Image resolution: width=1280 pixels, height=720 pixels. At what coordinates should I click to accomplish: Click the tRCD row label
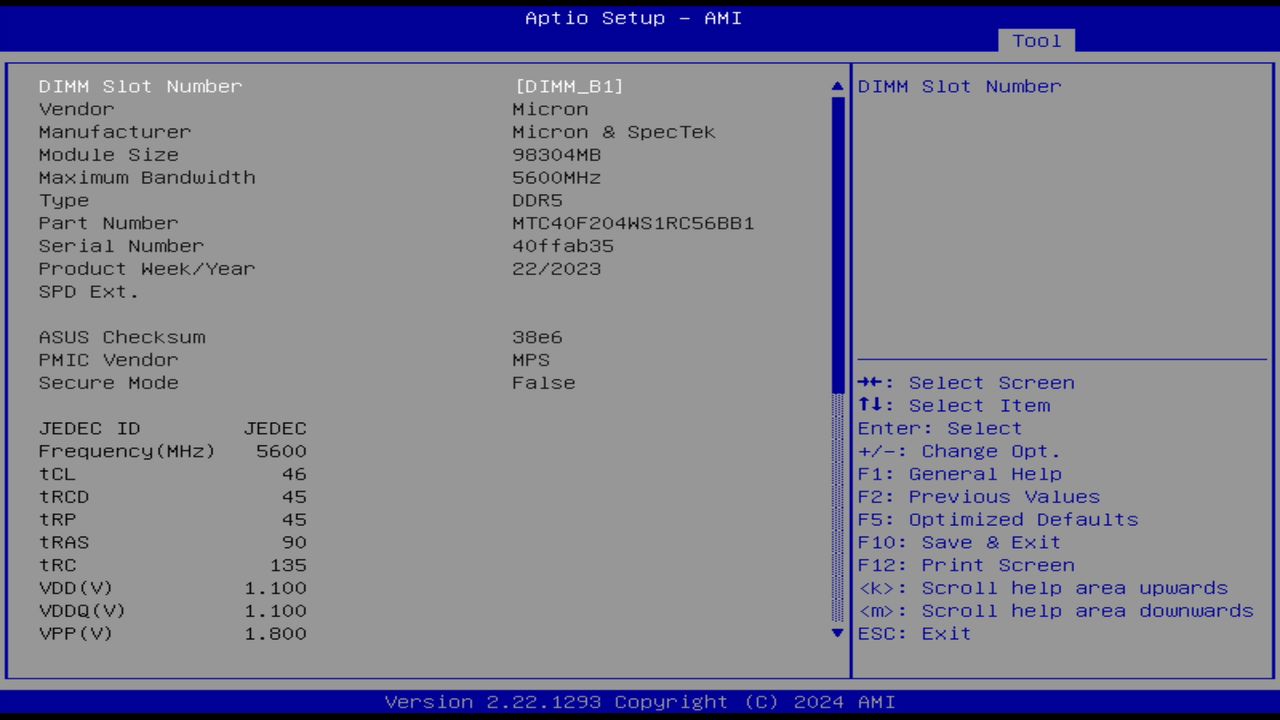click(64, 497)
